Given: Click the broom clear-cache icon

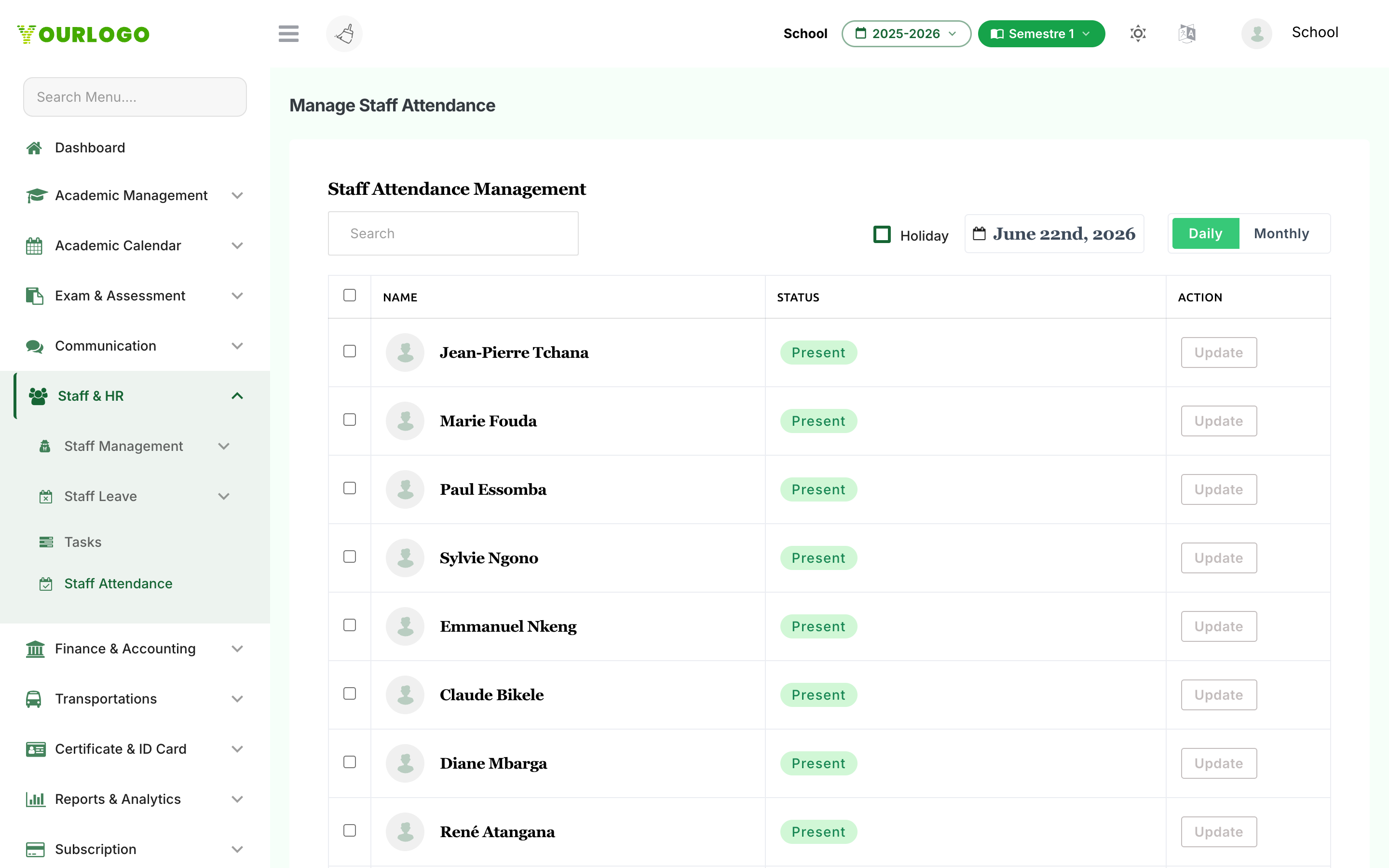Looking at the screenshot, I should coord(344,33).
